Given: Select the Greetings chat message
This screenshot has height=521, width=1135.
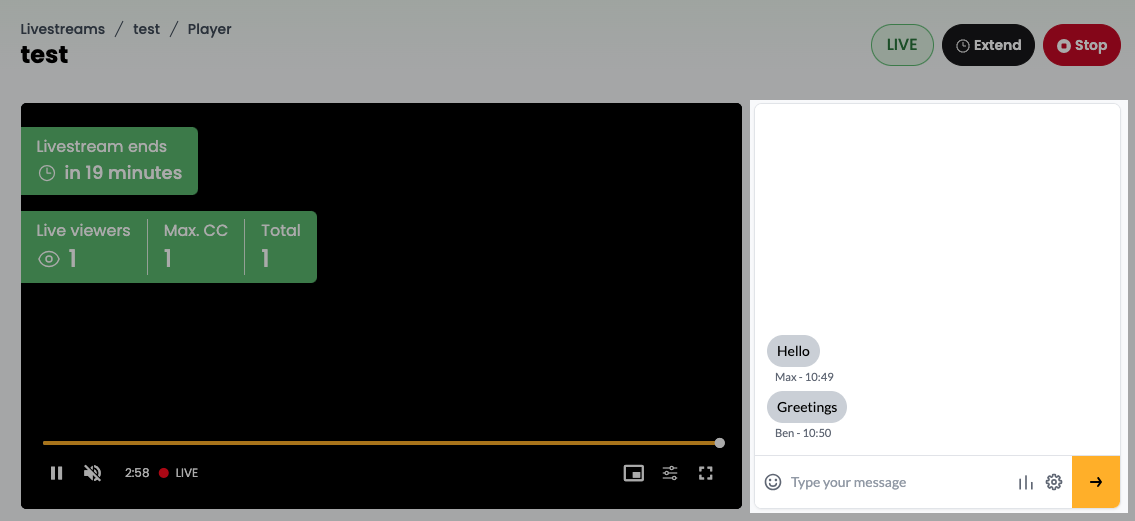Looking at the screenshot, I should (807, 407).
